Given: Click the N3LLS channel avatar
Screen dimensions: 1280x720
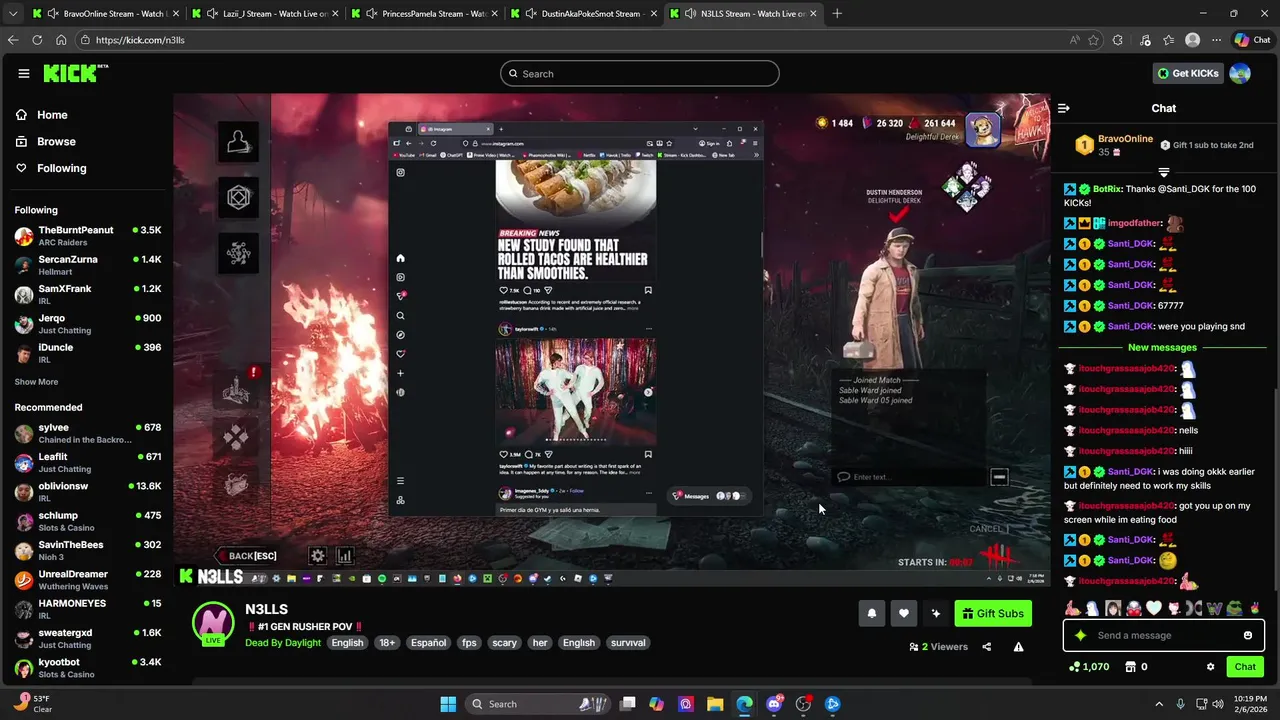Looking at the screenshot, I should [213, 623].
